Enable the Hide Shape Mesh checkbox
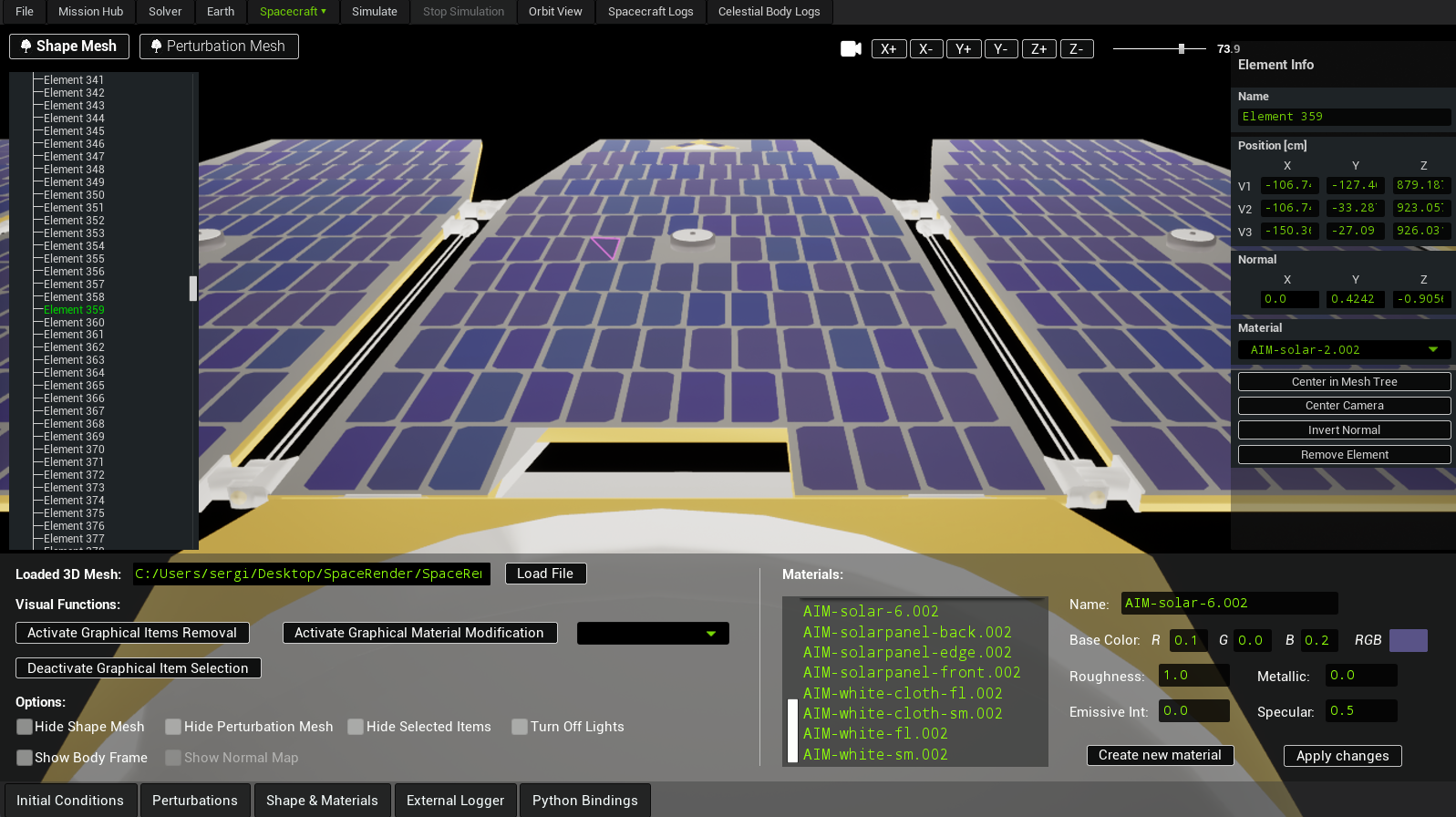This screenshot has width=1456, height=817. point(25,727)
